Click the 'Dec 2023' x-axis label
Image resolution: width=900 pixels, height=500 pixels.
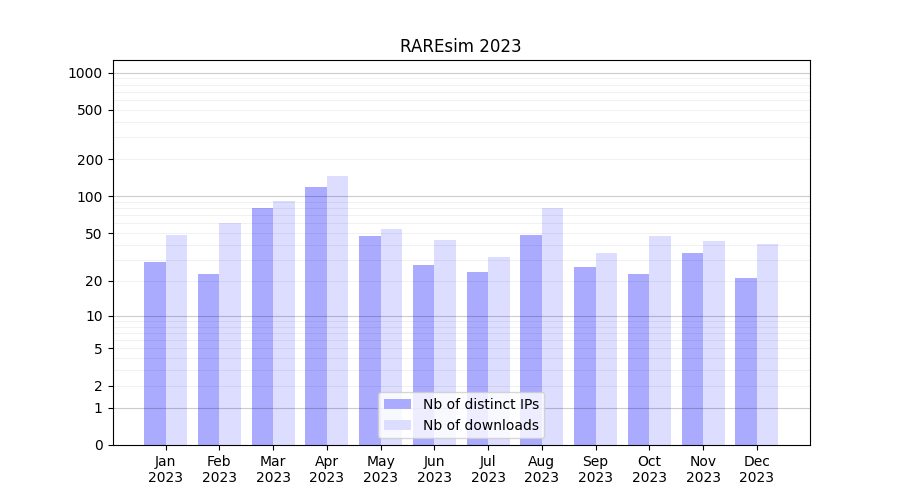[756, 469]
